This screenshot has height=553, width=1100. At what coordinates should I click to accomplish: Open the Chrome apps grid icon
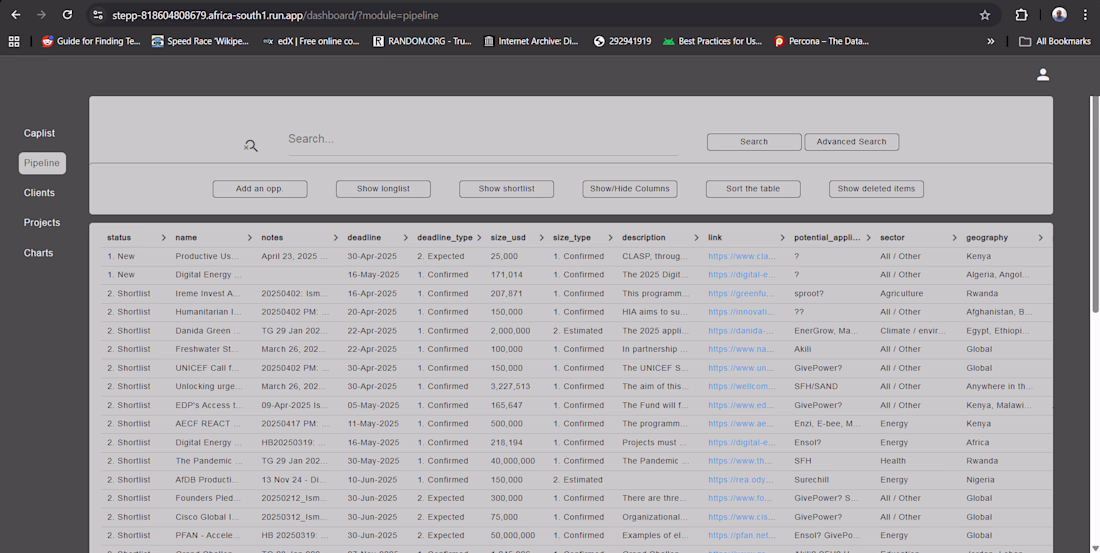[x=14, y=41]
